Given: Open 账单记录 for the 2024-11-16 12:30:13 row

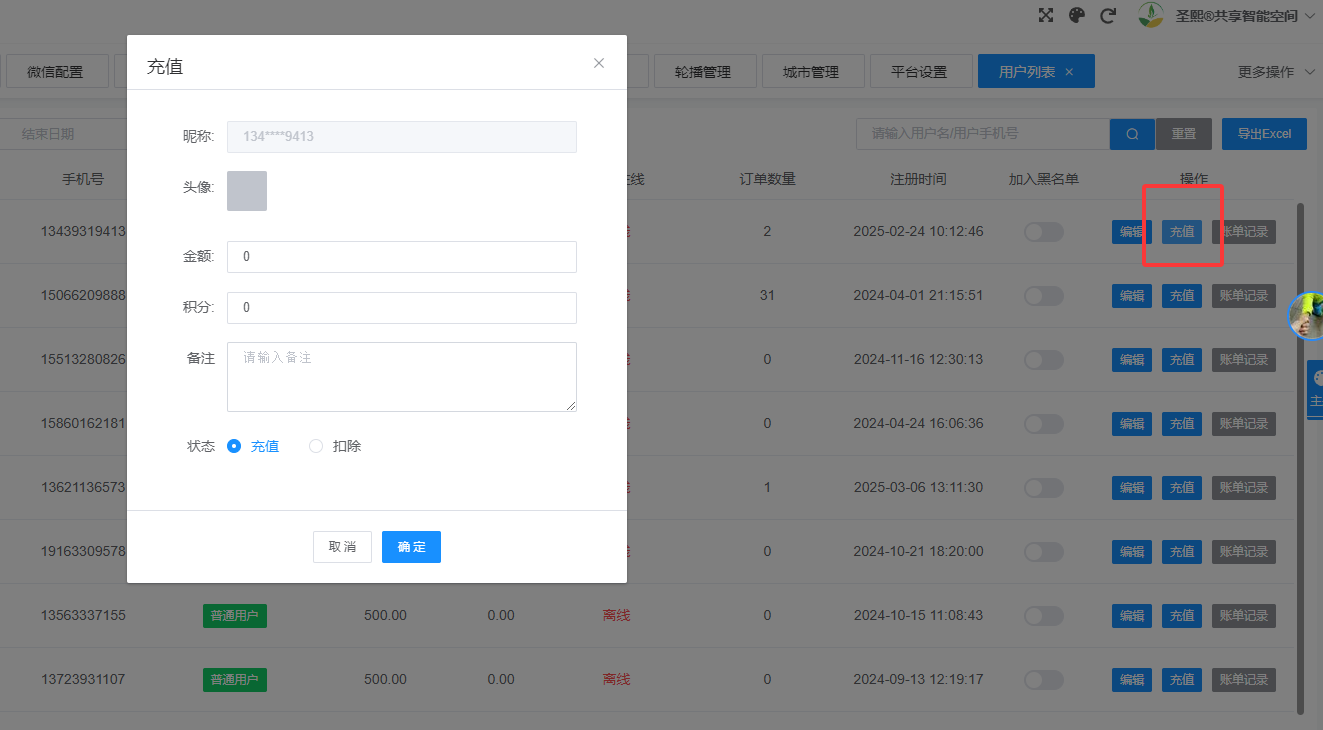Looking at the screenshot, I should [x=1244, y=360].
